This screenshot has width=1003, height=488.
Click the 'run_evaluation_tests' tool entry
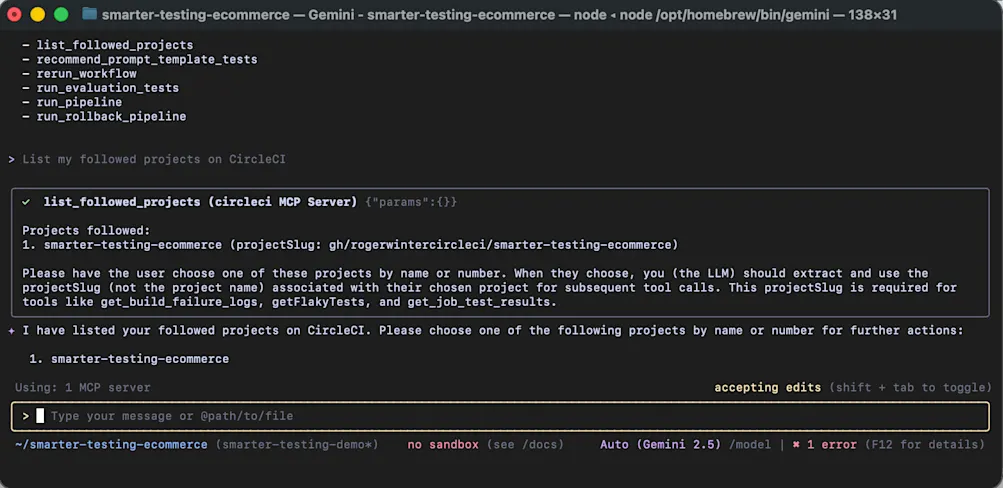(x=107, y=88)
